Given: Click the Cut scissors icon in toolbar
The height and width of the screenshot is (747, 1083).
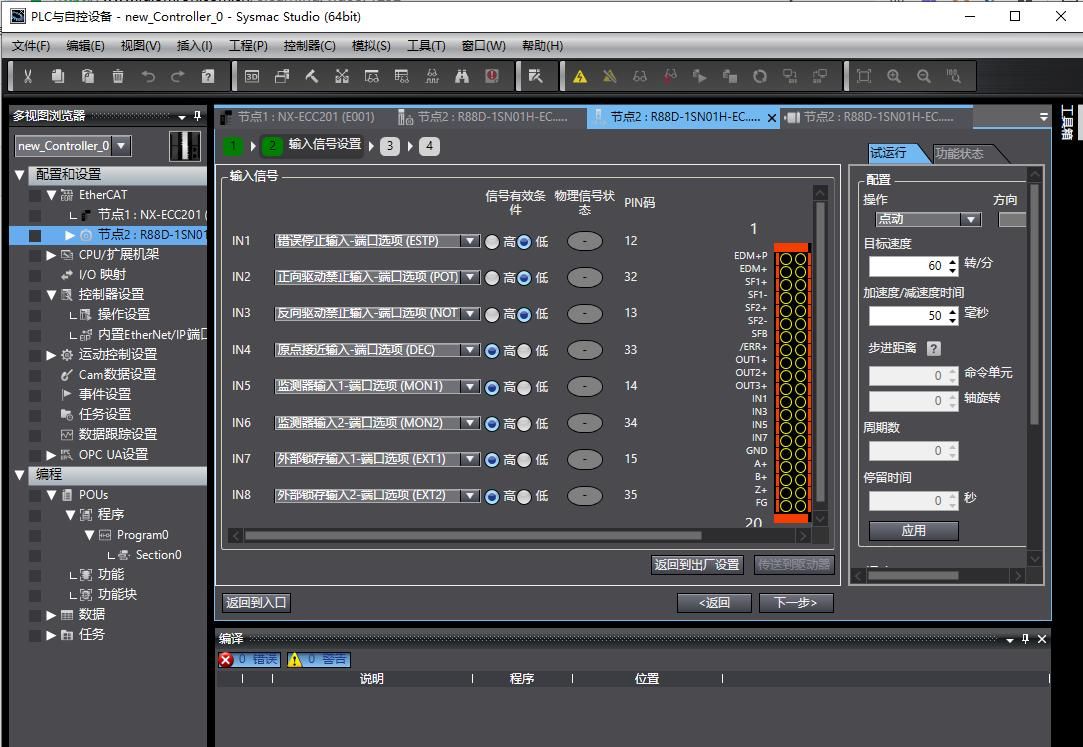Looking at the screenshot, I should [x=28, y=76].
